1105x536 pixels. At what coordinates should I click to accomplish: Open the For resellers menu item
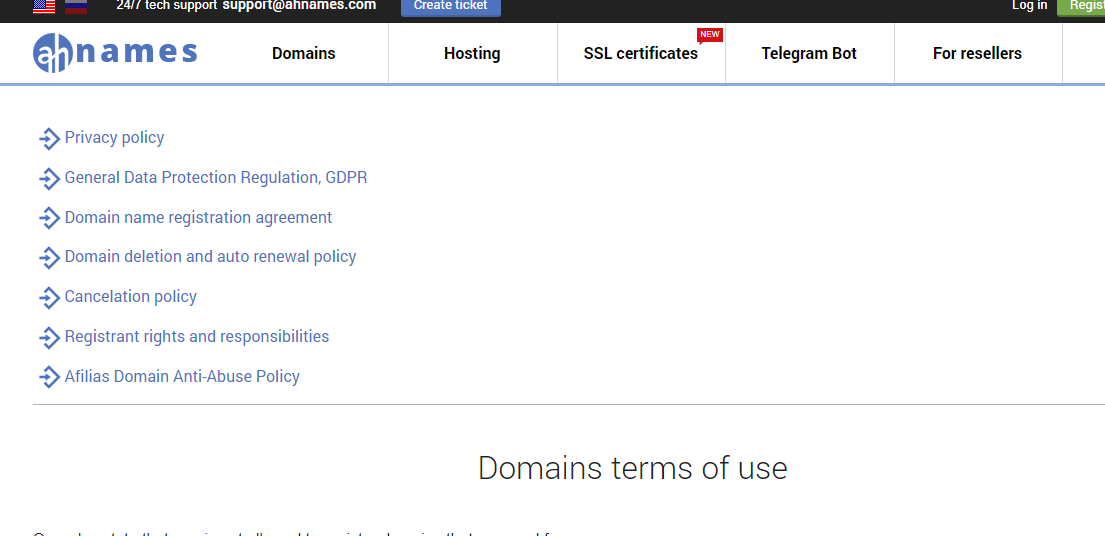click(977, 54)
